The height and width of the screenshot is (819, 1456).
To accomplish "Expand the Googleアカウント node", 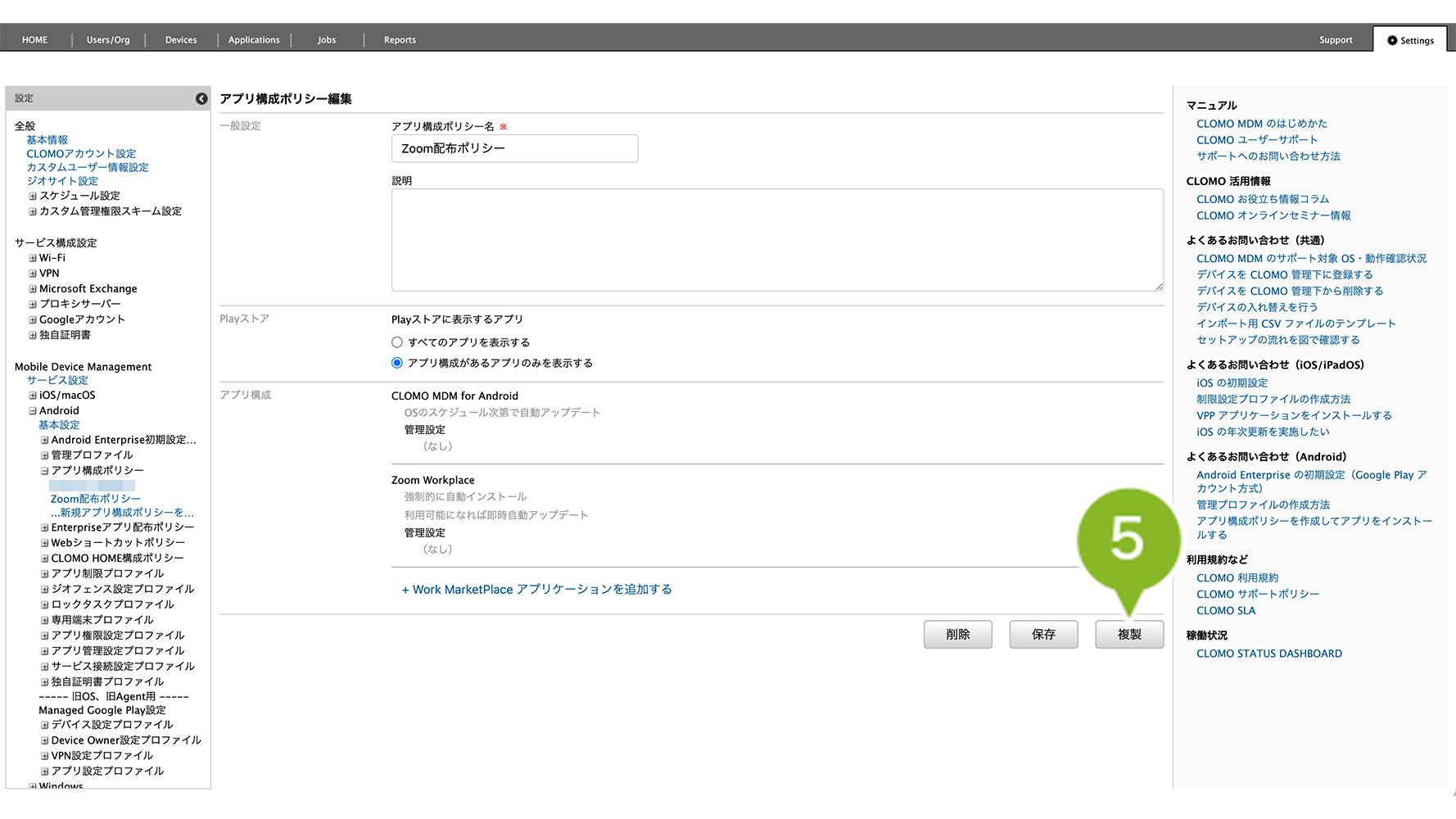I will 33,320.
